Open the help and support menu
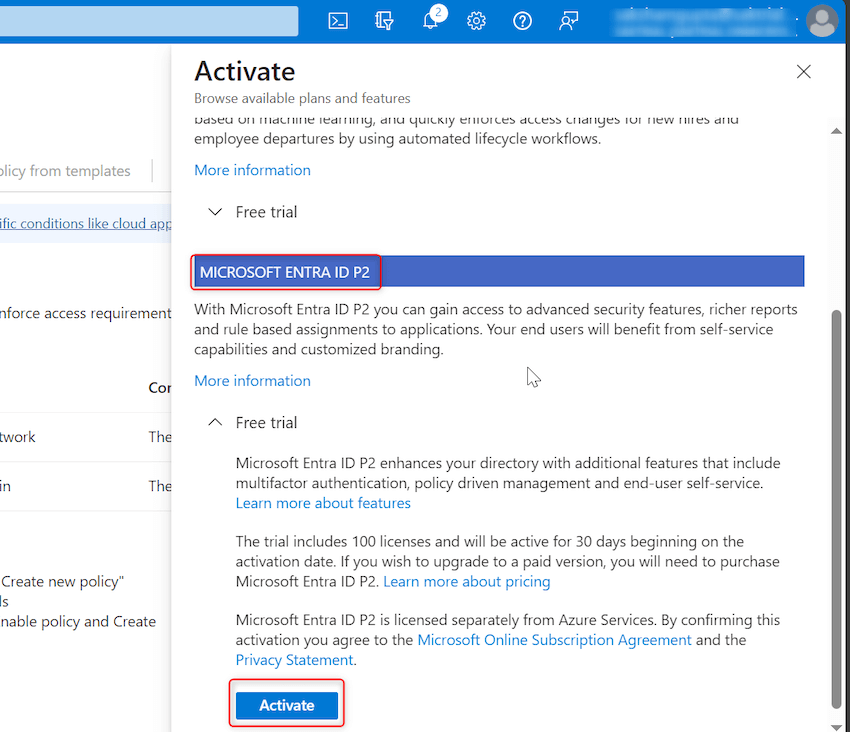 click(522, 20)
